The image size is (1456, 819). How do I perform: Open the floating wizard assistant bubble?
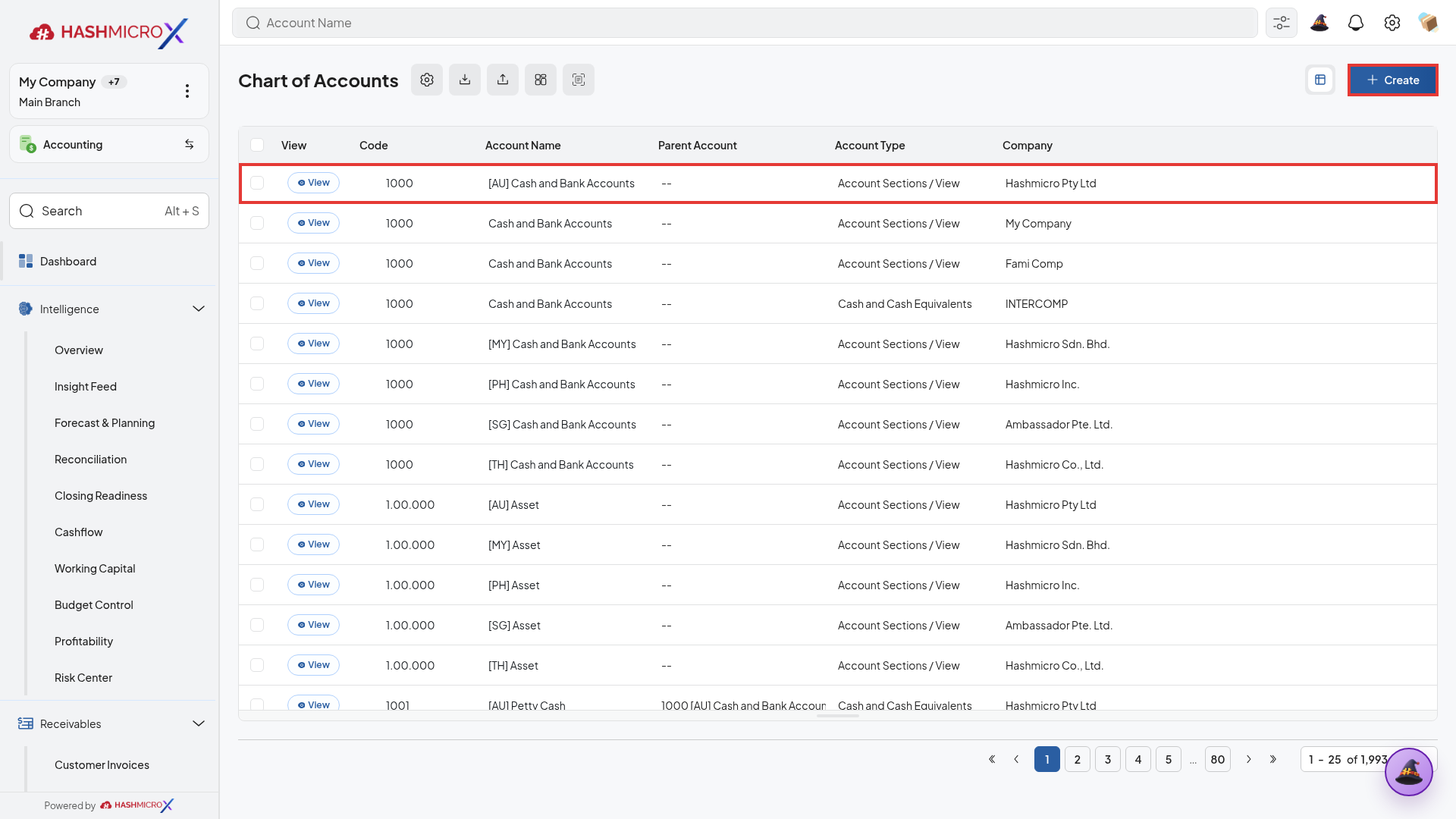click(1409, 772)
